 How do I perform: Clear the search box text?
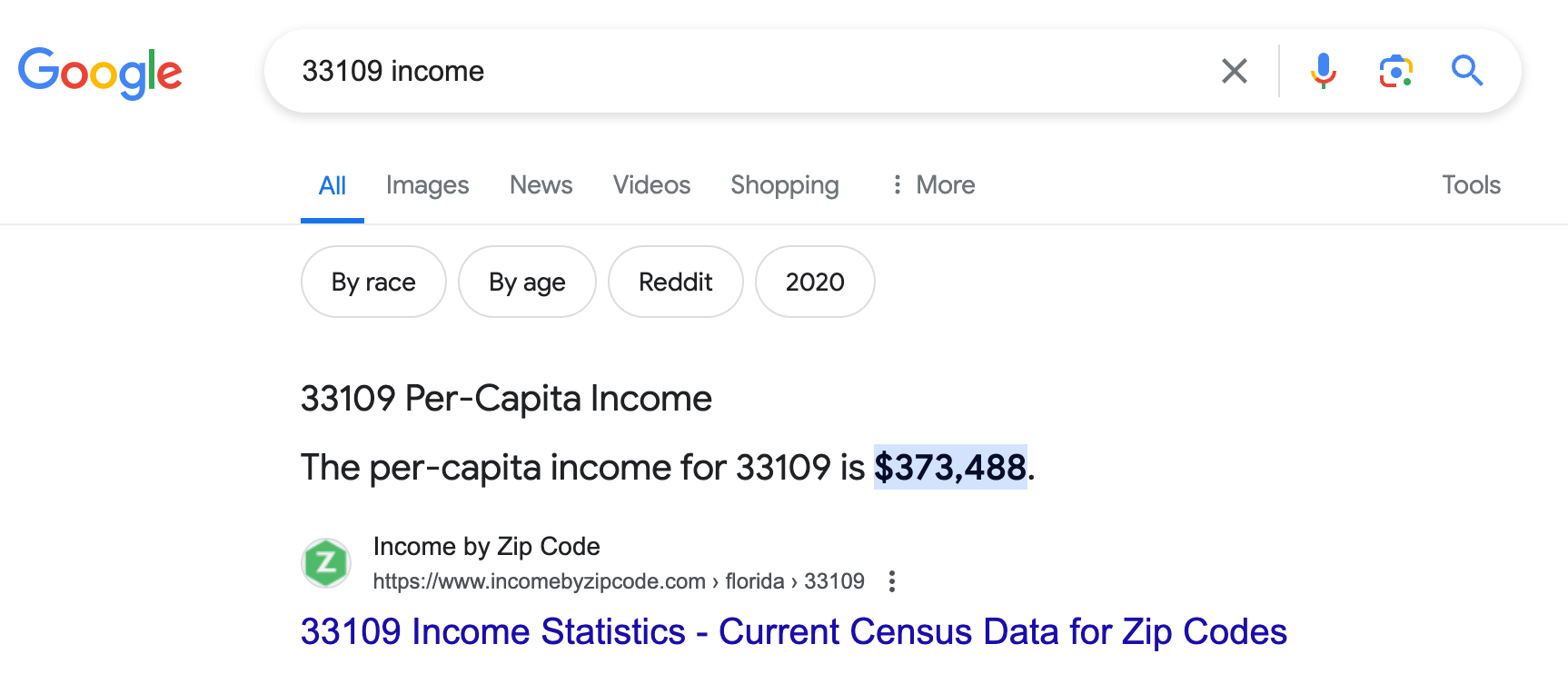1234,71
